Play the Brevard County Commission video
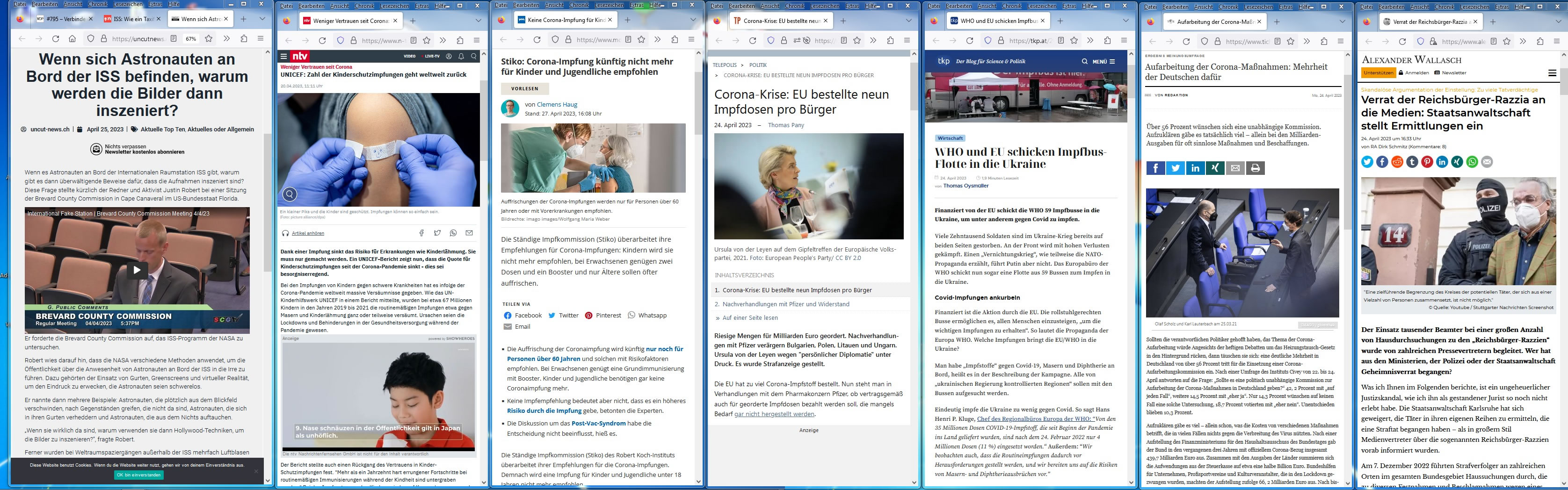The width and height of the screenshot is (1568, 490). (137, 270)
